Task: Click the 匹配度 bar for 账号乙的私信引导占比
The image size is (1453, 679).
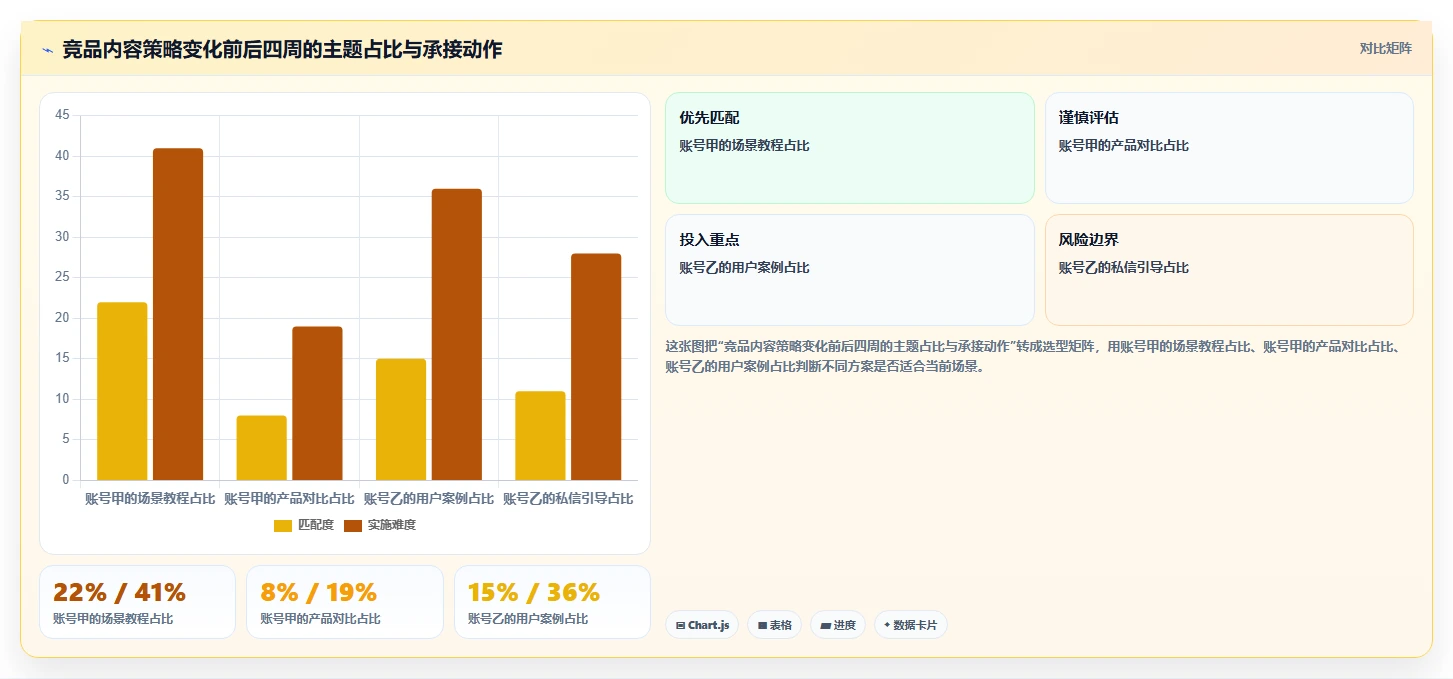Action: 540,436
